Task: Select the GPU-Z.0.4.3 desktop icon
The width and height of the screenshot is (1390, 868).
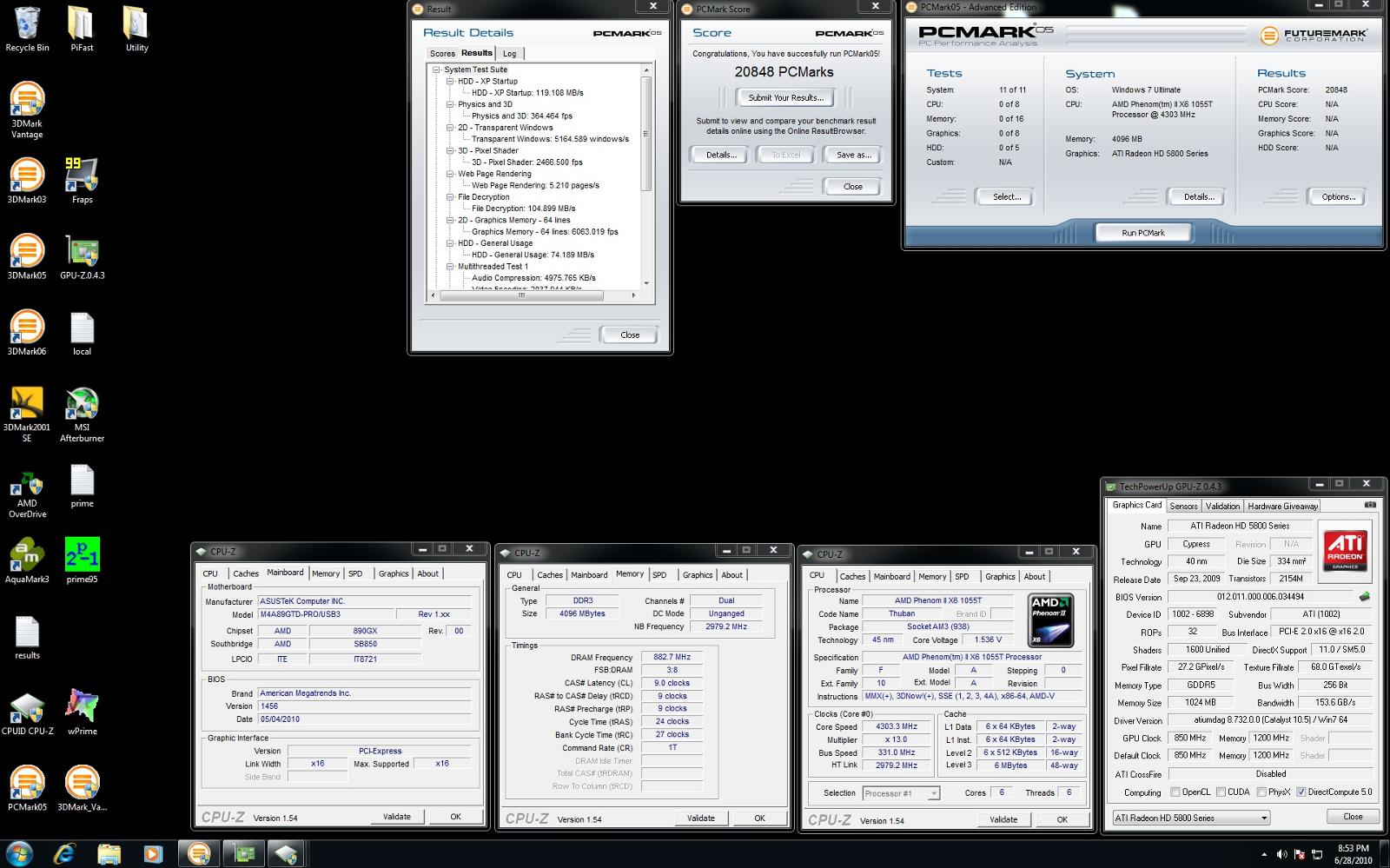Action: tap(82, 256)
